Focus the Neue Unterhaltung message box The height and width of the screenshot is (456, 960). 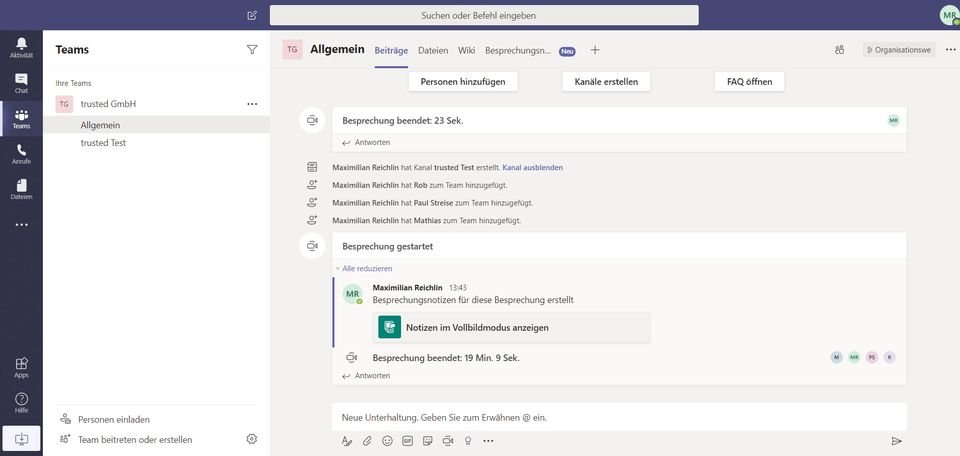click(619, 417)
